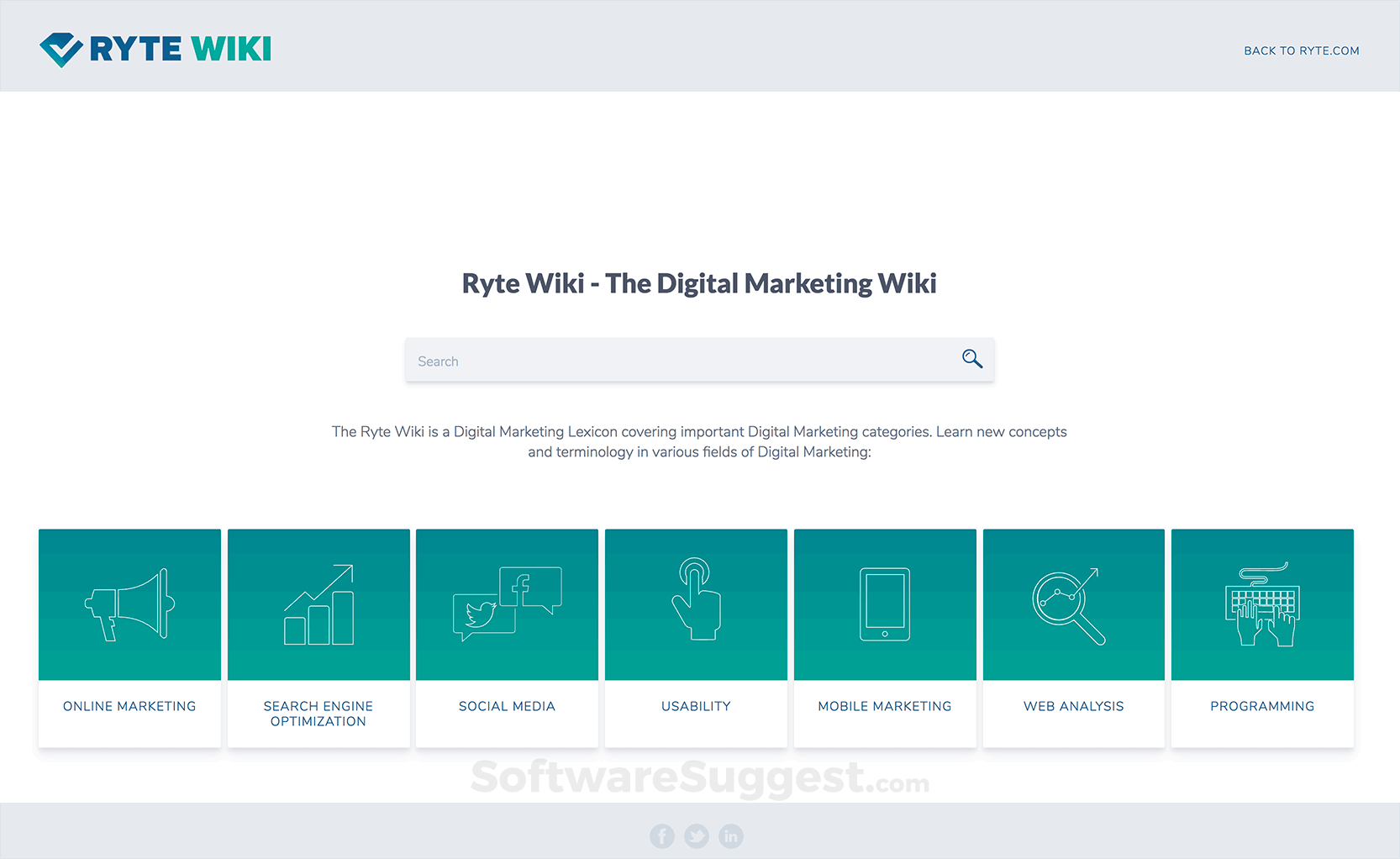Open the SOCIAL MEDIA category
The image size is (1400, 859).
[506, 706]
